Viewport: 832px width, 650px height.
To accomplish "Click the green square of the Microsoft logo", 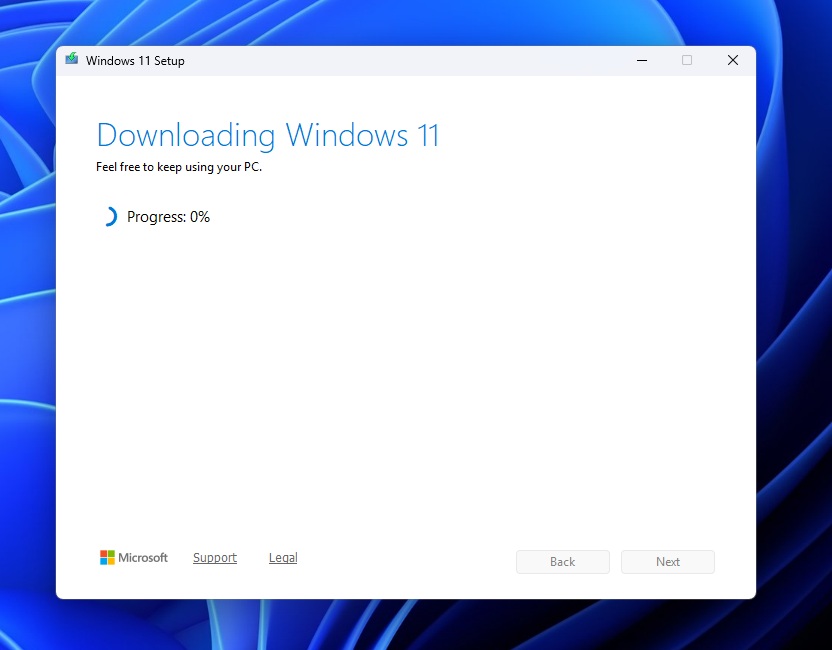I will [x=112, y=553].
